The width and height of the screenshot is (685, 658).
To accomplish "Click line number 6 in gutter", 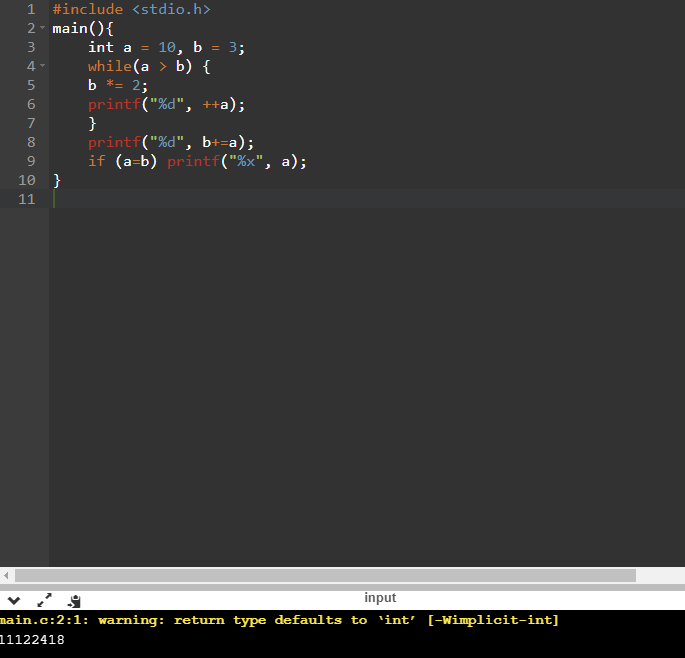I will [31, 104].
